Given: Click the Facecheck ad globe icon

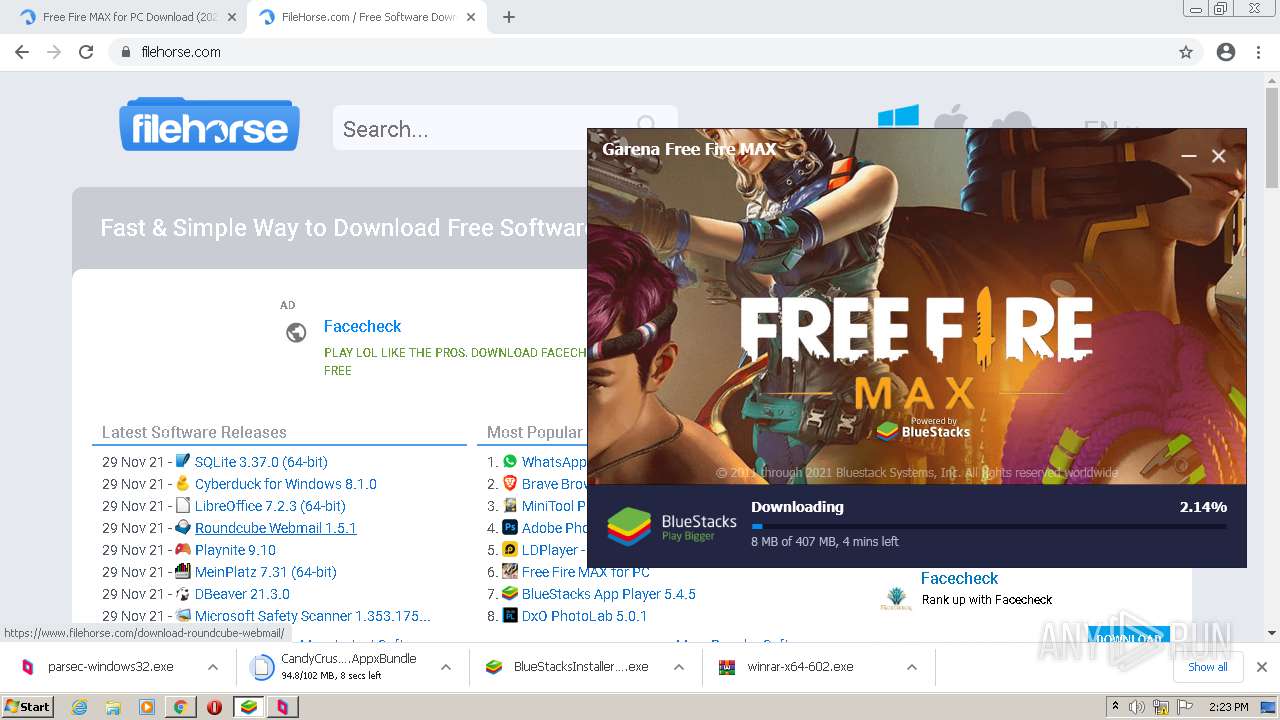Looking at the screenshot, I should (x=296, y=333).
